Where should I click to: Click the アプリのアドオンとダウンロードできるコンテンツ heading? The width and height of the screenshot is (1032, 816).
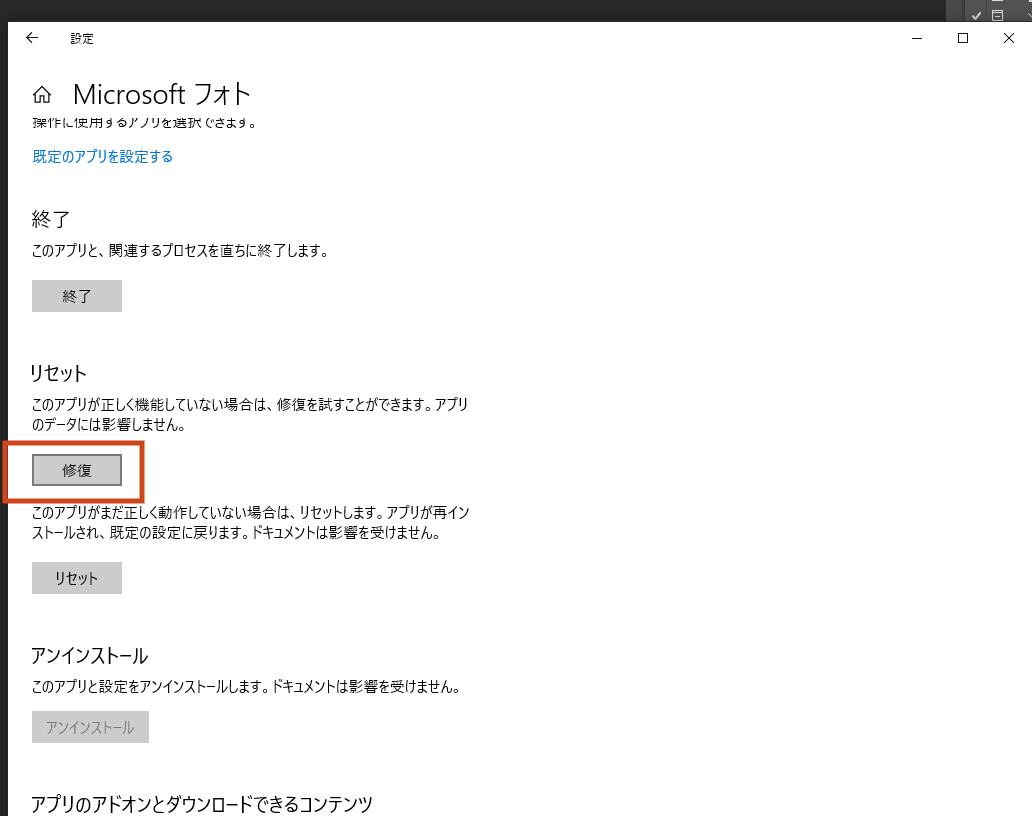pyautogui.click(x=201, y=803)
